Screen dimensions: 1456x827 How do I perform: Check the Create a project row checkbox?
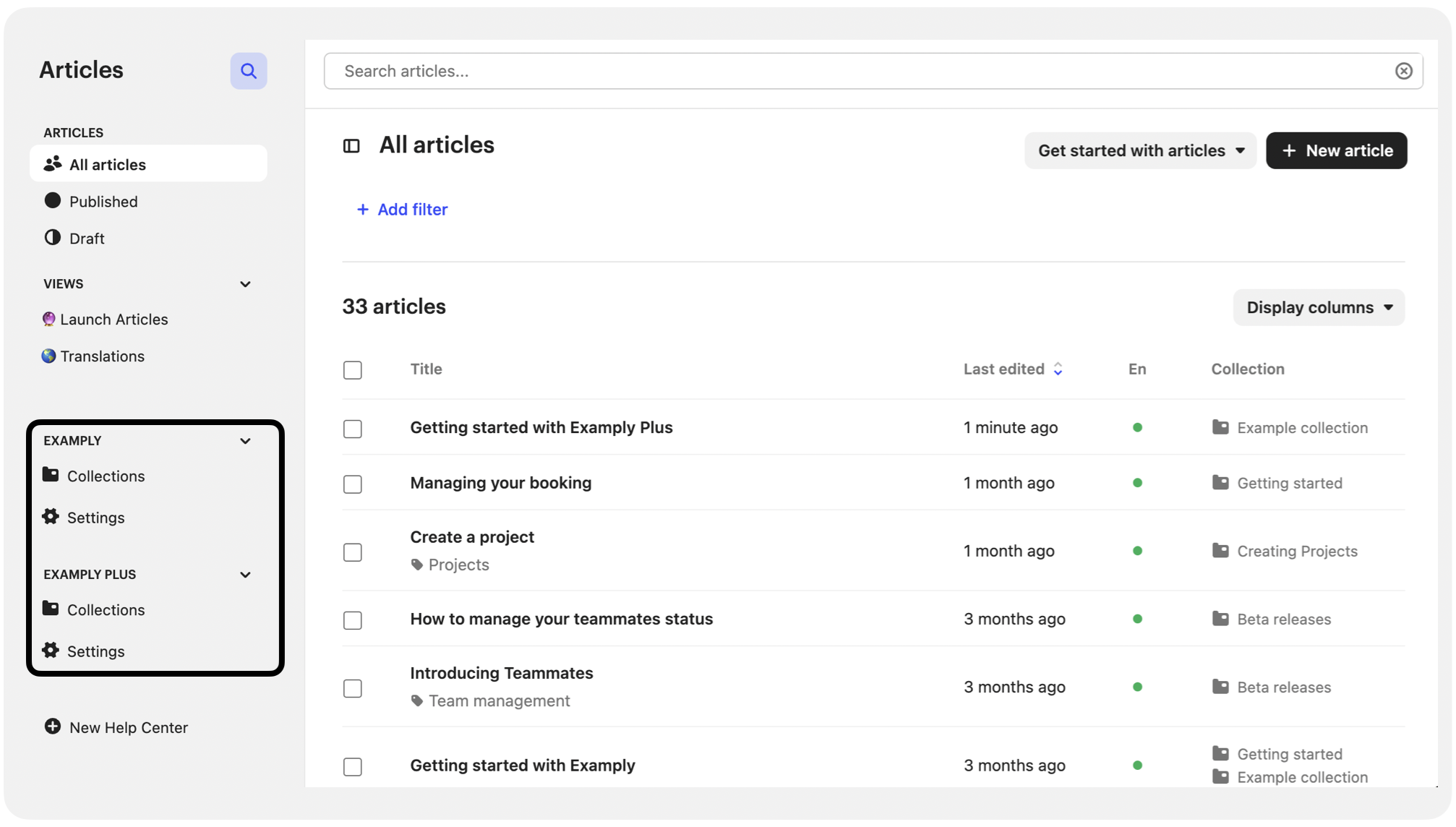353,552
